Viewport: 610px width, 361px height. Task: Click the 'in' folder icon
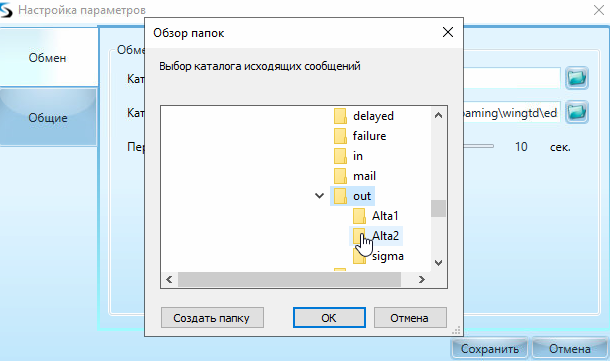[x=340, y=156]
